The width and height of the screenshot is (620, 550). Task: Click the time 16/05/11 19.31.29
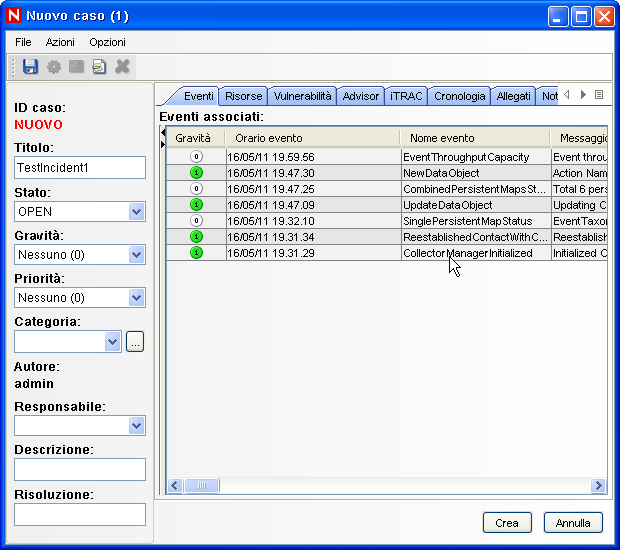click(271, 253)
